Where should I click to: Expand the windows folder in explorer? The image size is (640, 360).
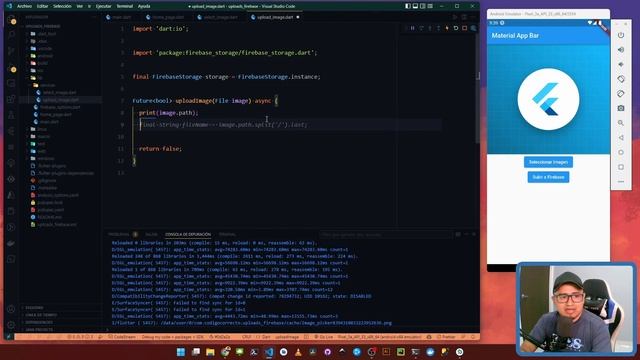pyautogui.click(x=46, y=158)
